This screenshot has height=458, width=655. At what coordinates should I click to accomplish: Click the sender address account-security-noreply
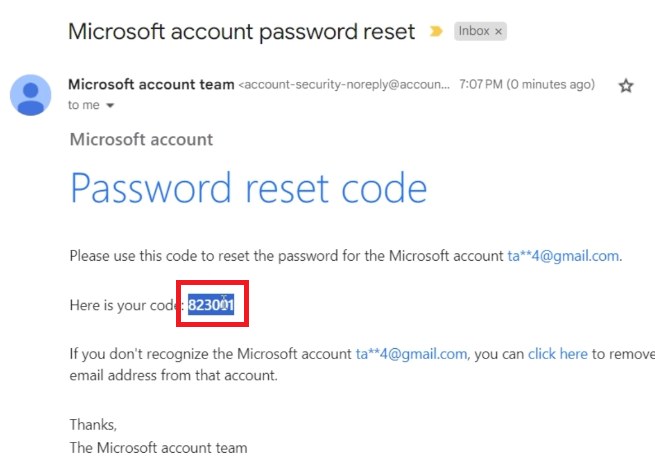tap(344, 84)
